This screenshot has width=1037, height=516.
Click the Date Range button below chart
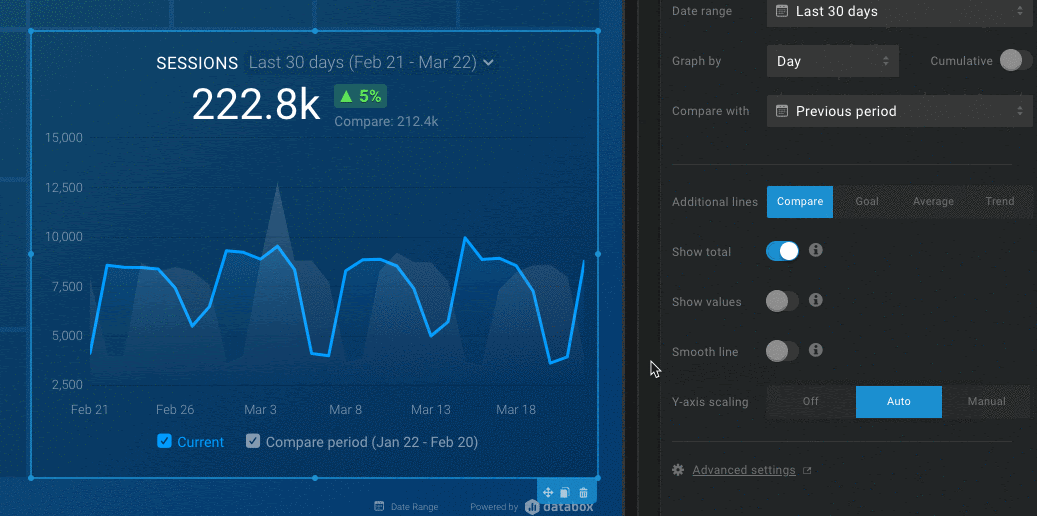pyautogui.click(x=406, y=507)
